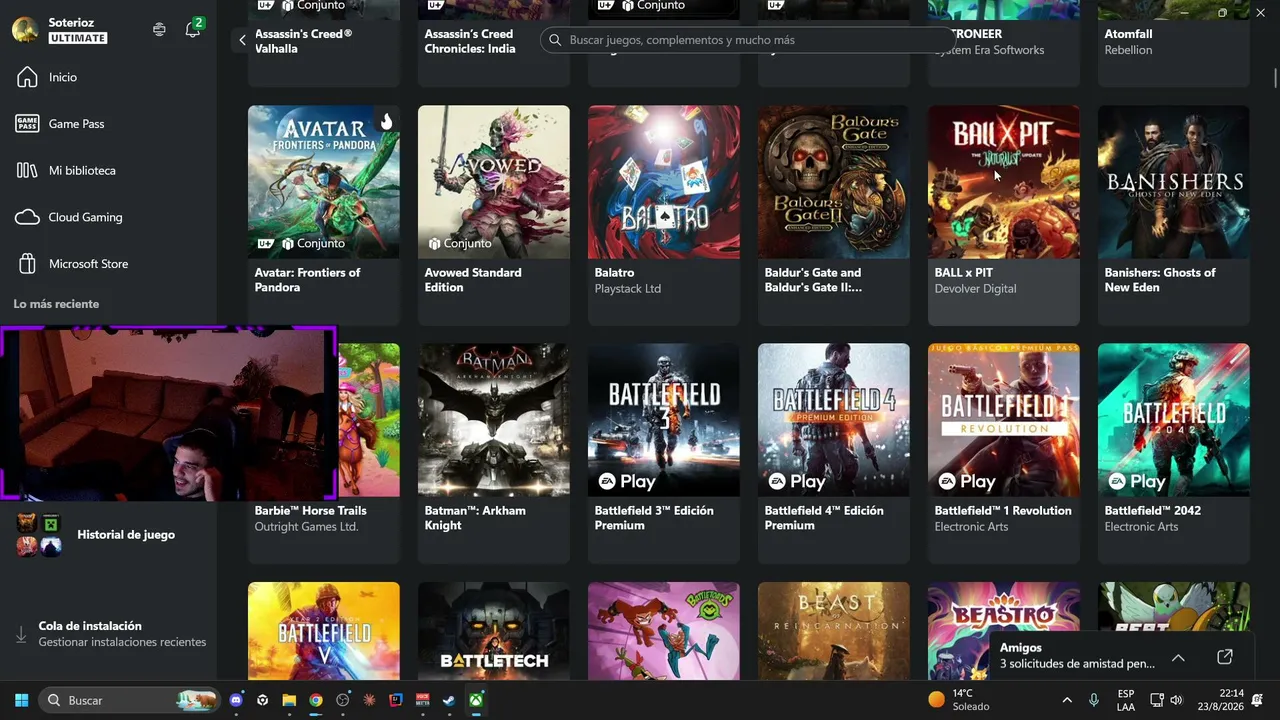Viewport: 1280px width, 720px height.
Task: Open the Battlefield 2042 cover
Action: click(x=1174, y=420)
